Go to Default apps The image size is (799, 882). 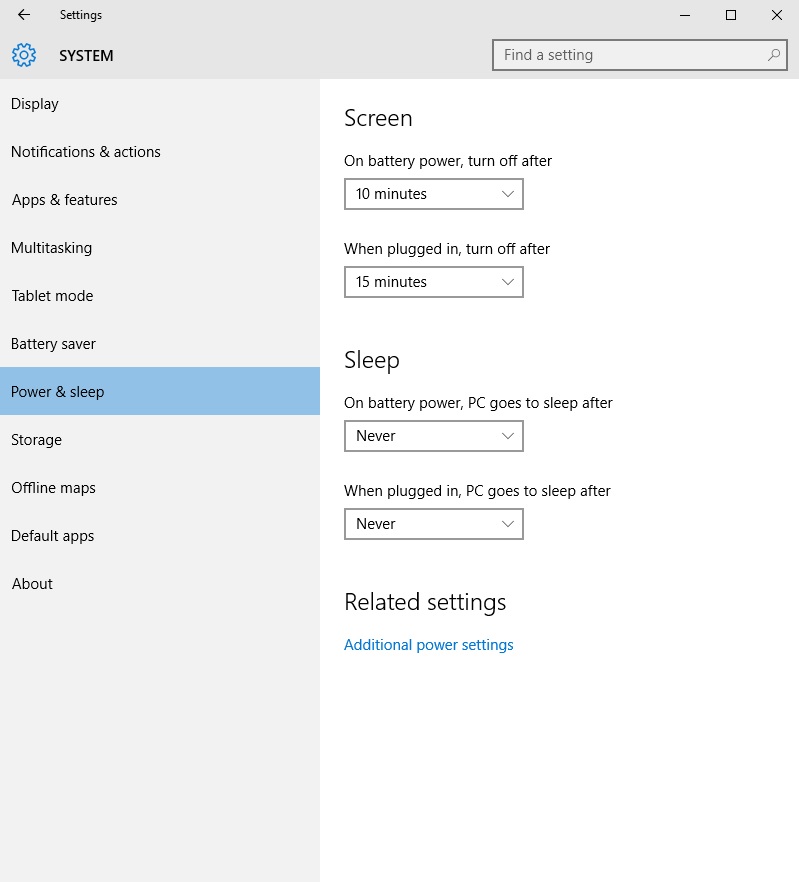tap(160, 536)
